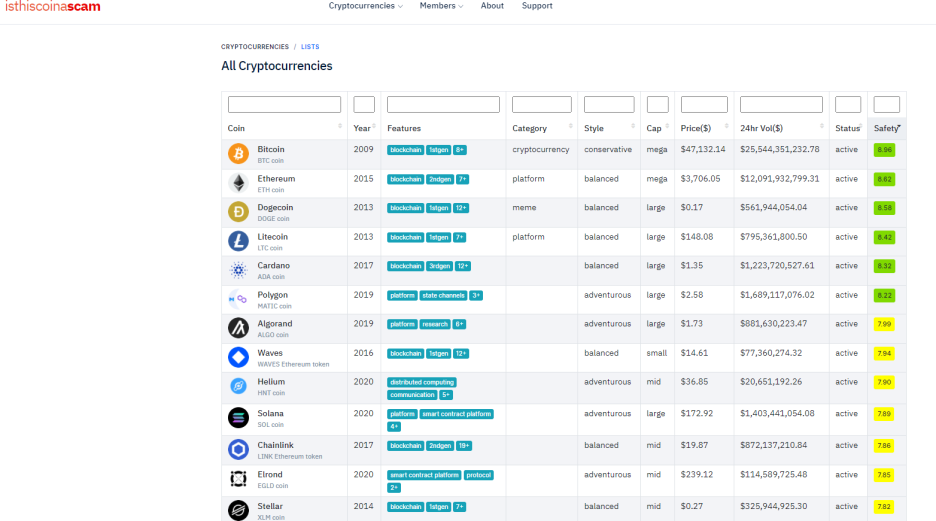Go to the About page
The image size is (936, 521).
point(492,6)
